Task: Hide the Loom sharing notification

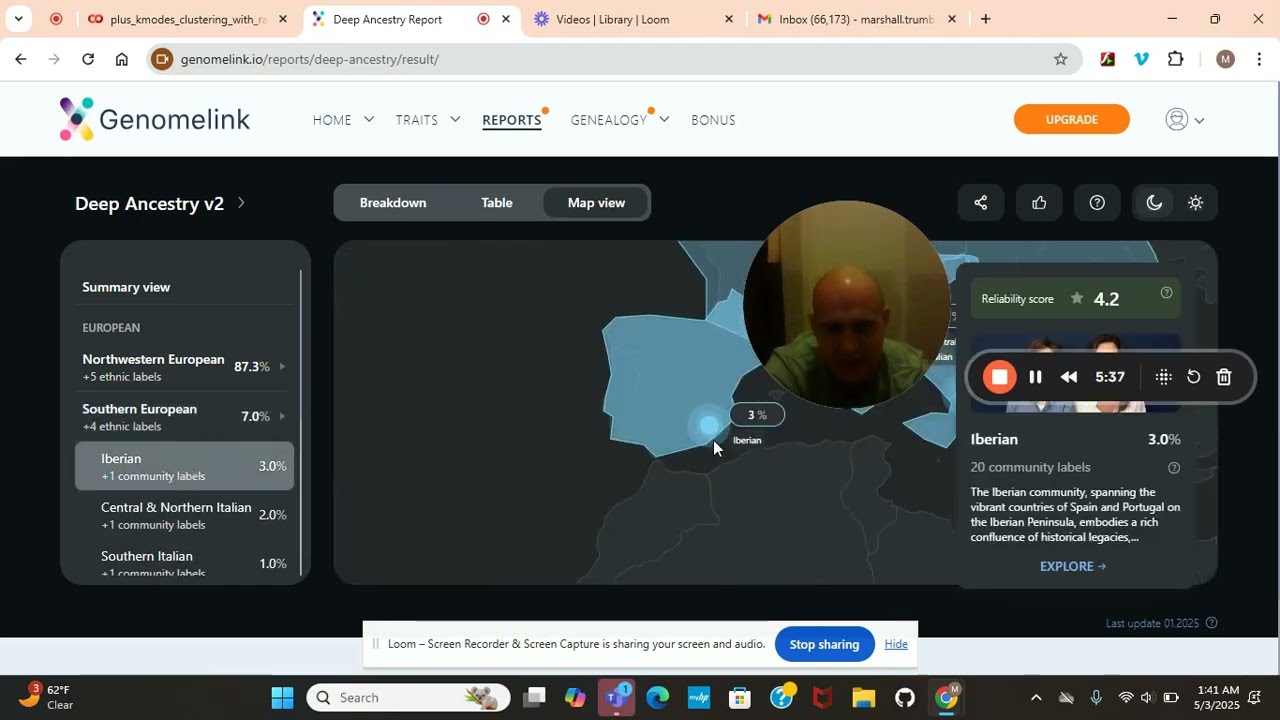Action: 896,644
